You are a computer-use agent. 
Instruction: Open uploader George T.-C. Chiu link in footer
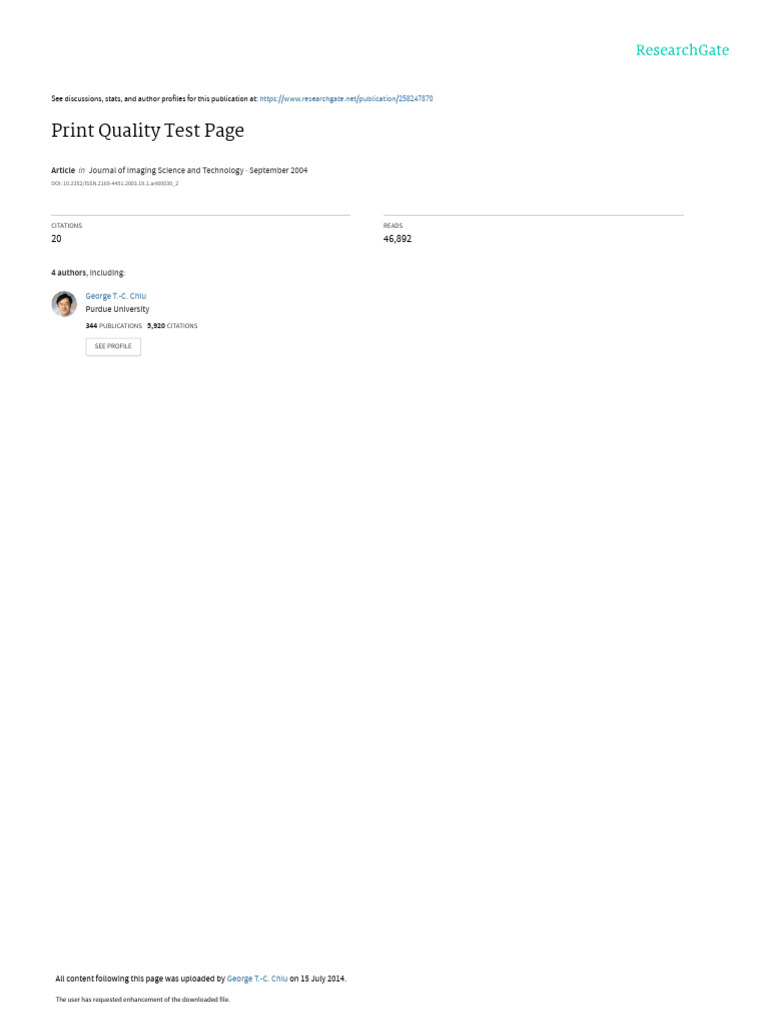pyautogui.click(x=257, y=978)
